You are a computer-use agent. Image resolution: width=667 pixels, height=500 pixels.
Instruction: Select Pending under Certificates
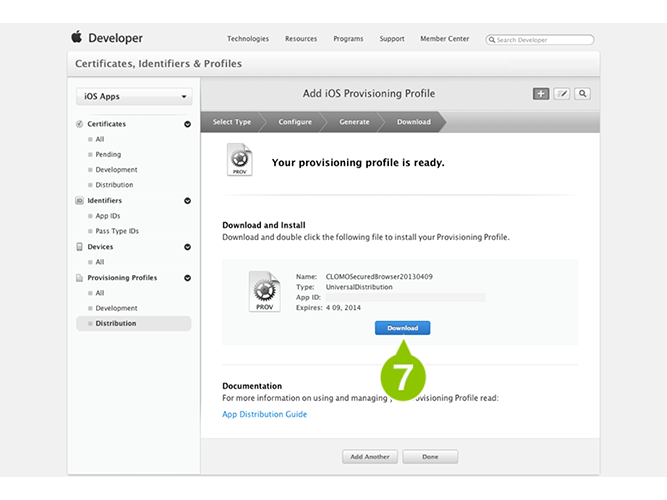point(108,154)
